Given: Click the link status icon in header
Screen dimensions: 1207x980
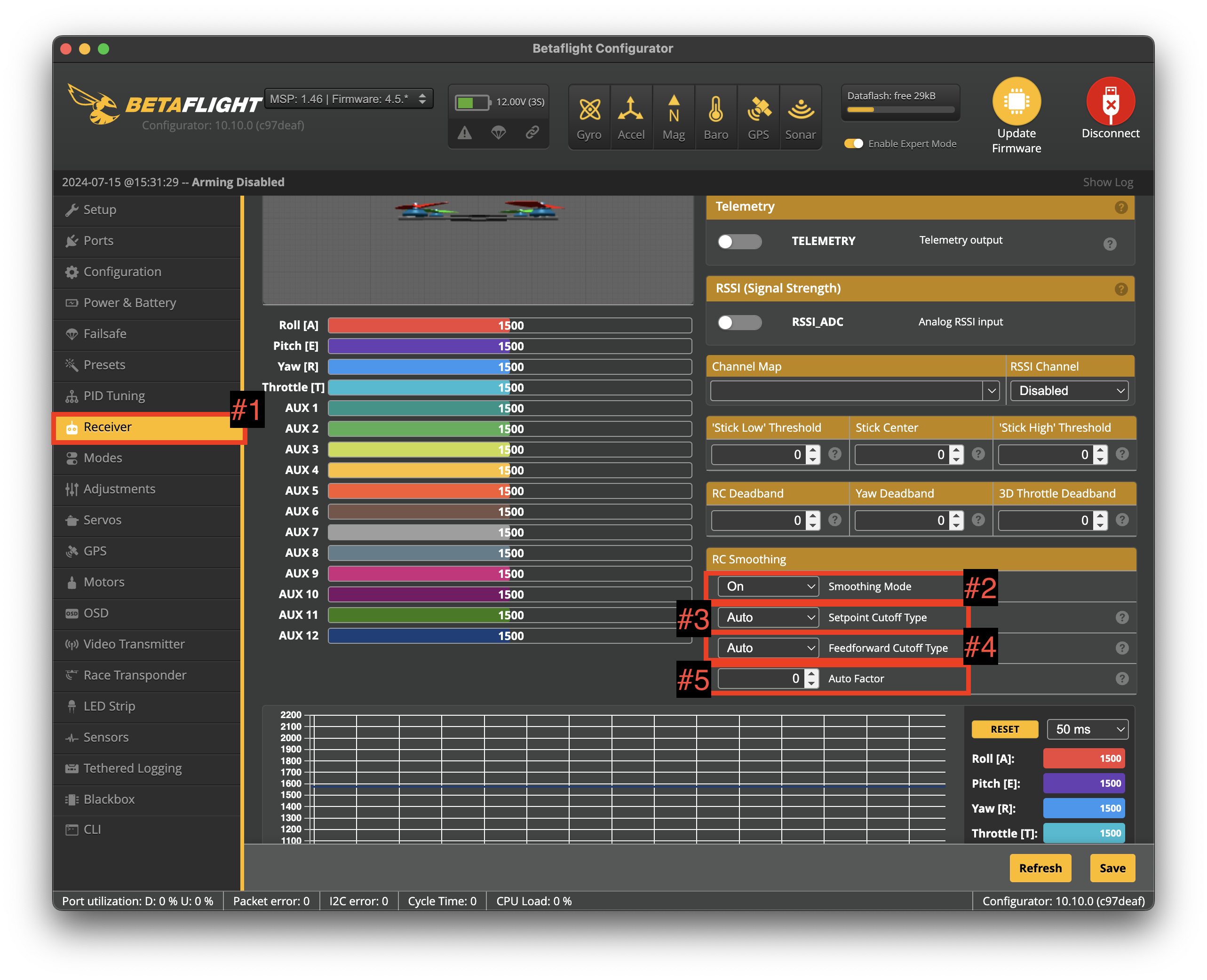Looking at the screenshot, I should pos(532,133).
